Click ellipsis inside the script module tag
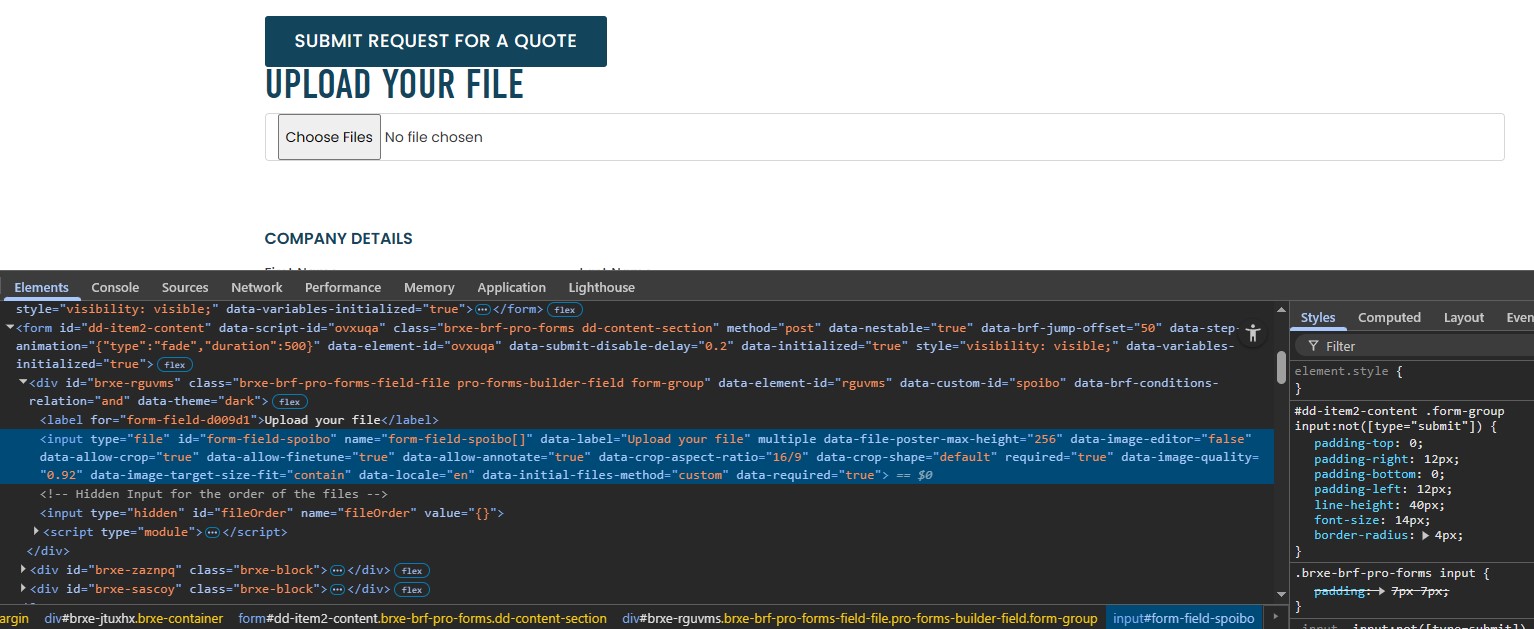 (x=212, y=532)
